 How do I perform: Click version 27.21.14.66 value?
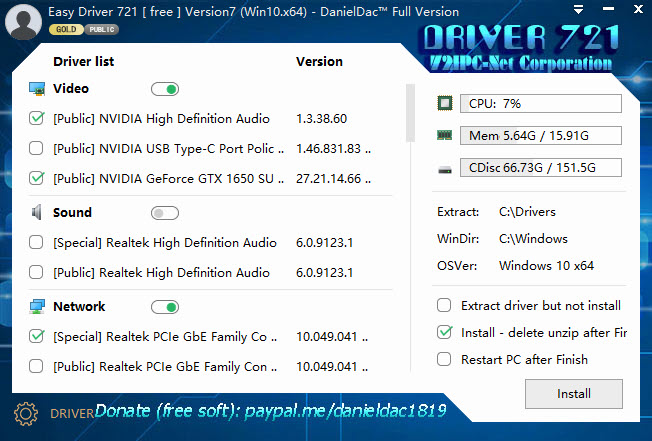(x=333, y=179)
